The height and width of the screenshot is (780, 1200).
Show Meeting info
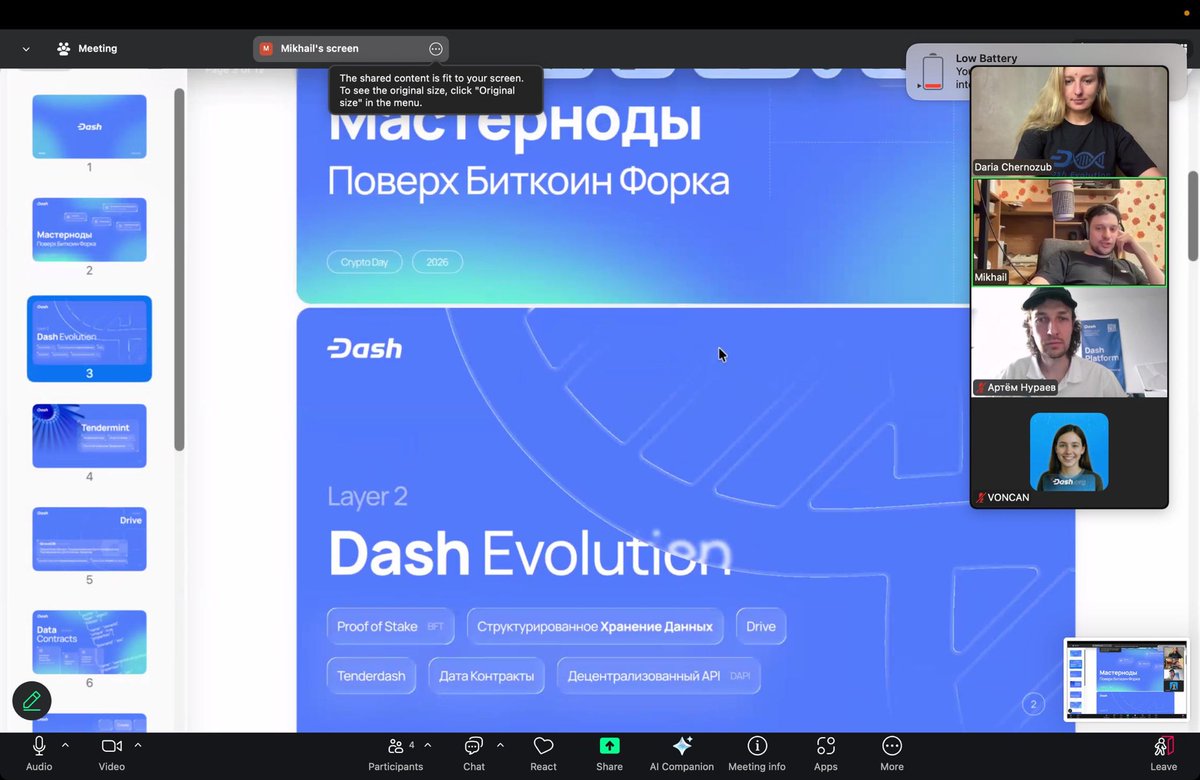click(x=757, y=754)
